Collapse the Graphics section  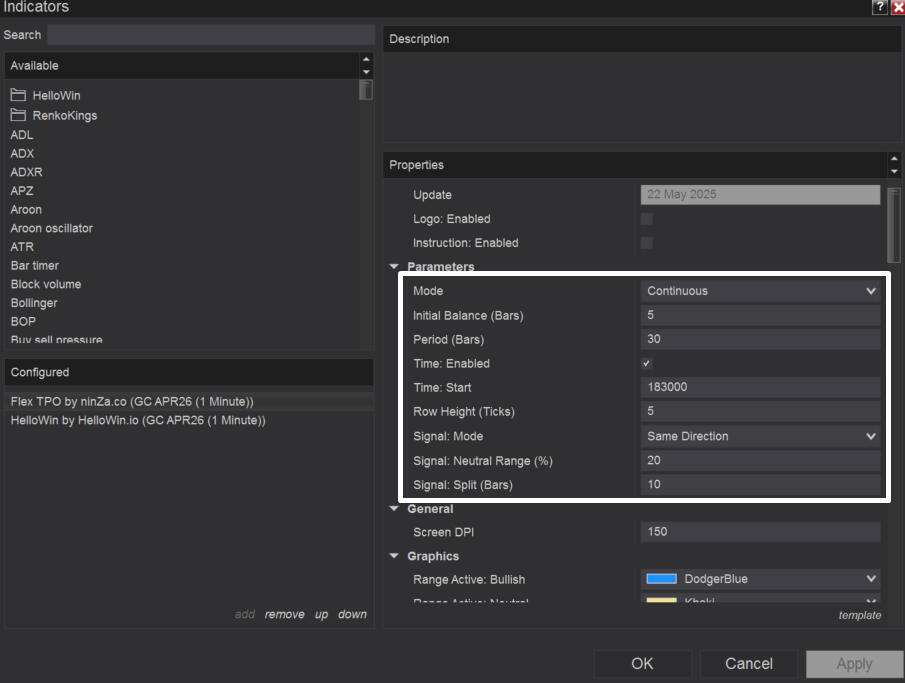tap(394, 556)
